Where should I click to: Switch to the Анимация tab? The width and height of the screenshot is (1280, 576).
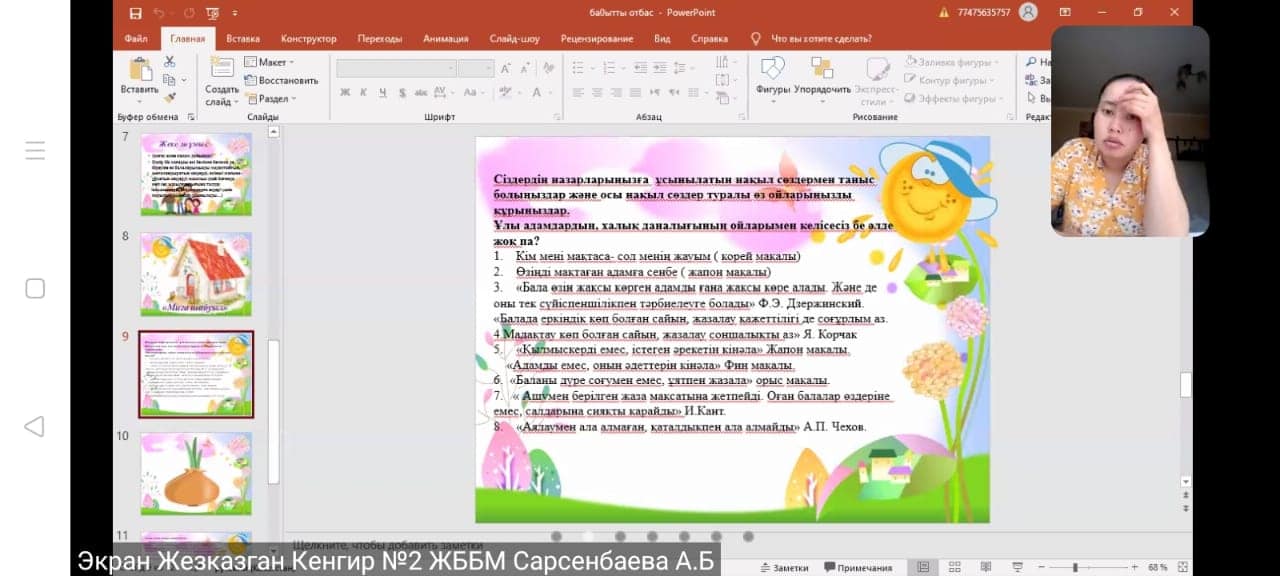coord(445,39)
